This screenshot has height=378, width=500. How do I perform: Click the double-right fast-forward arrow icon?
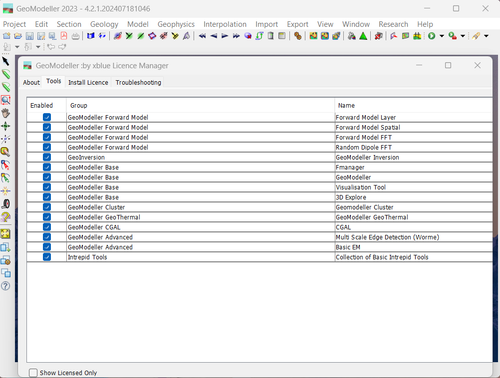coord(236,36)
